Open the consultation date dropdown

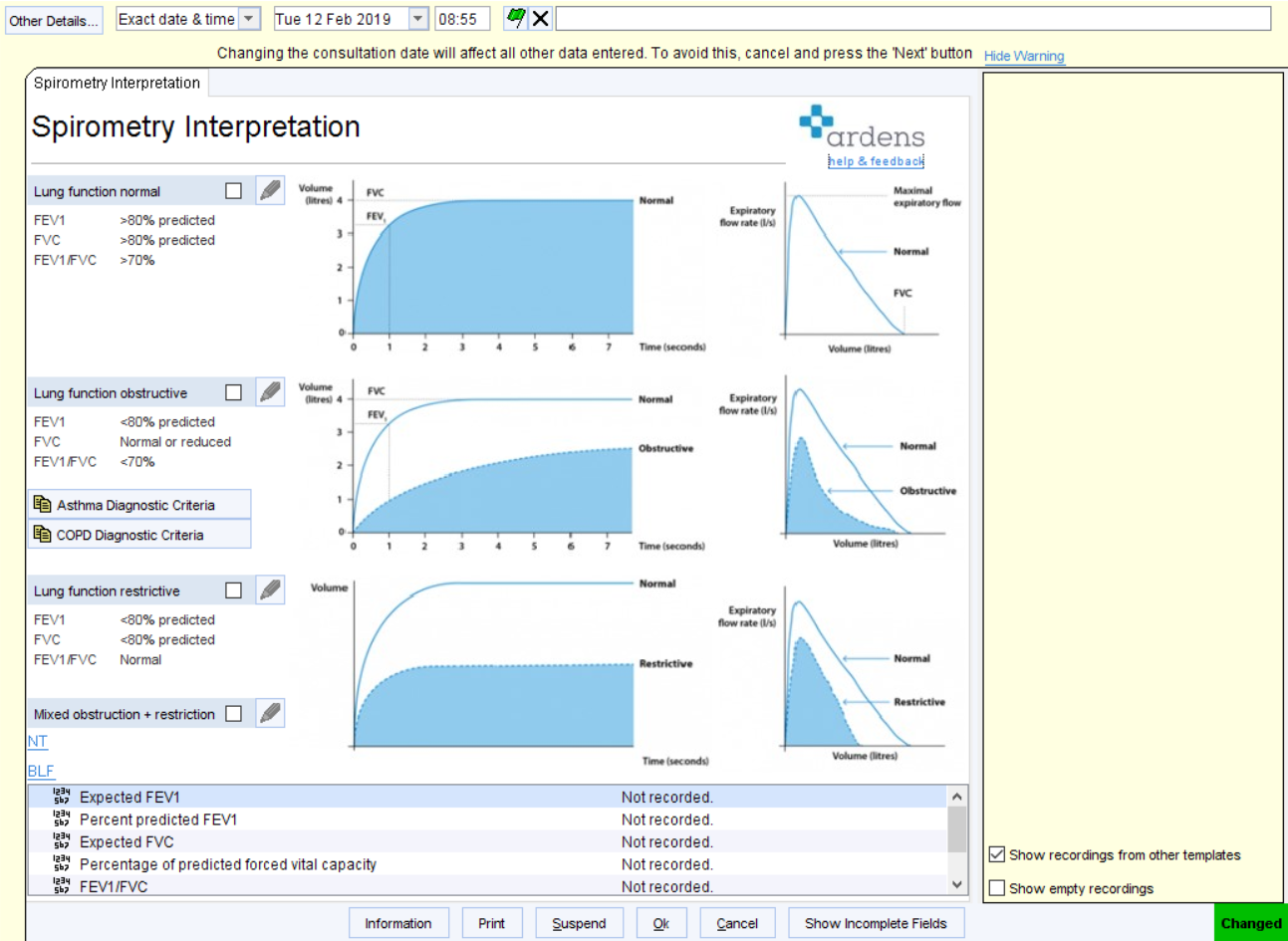(417, 18)
